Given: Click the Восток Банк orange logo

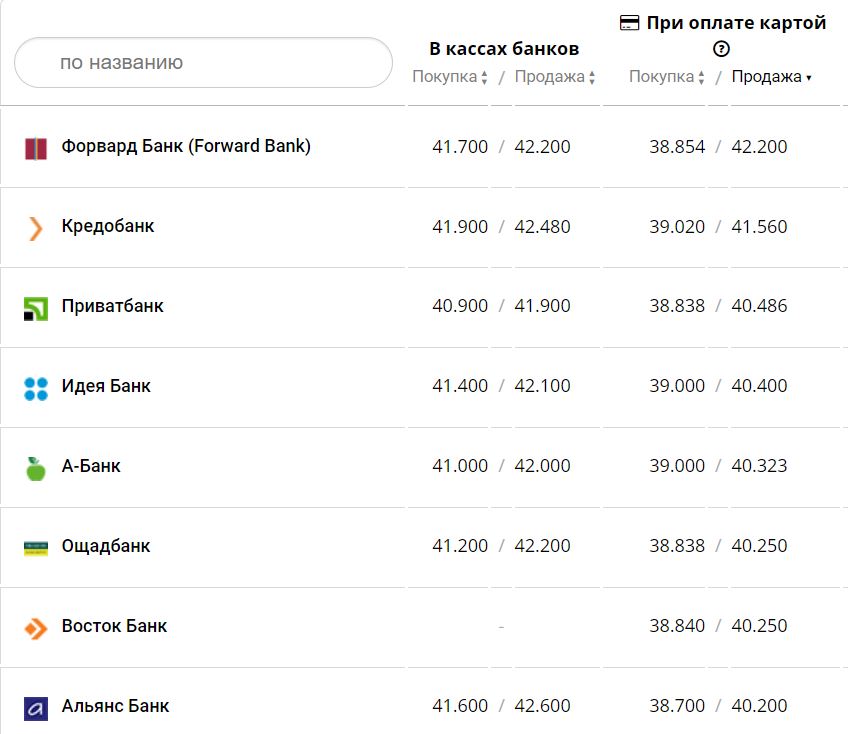Looking at the screenshot, I should (35, 627).
